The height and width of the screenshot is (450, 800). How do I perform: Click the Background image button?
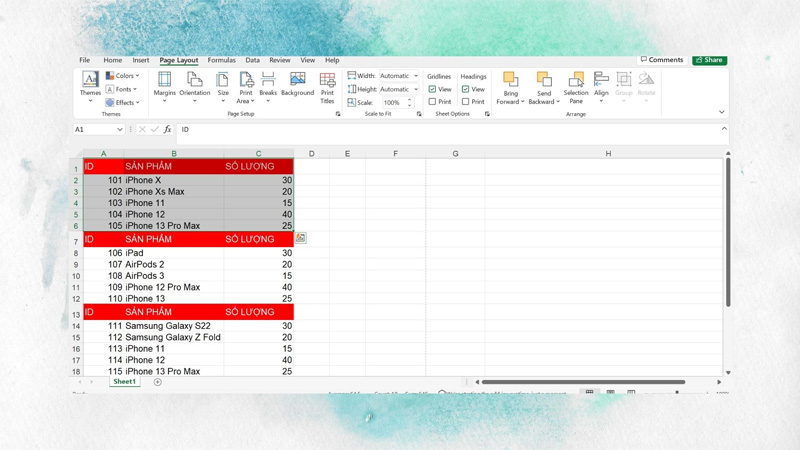coord(297,84)
